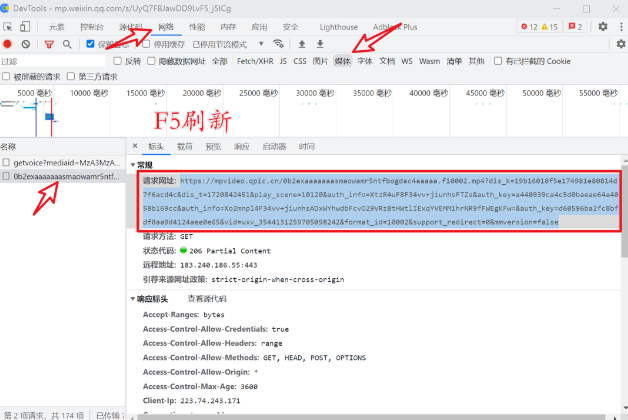This screenshot has height=420, width=628.
Task: Click the import HAR upload arrow
Action: [x=302, y=44]
